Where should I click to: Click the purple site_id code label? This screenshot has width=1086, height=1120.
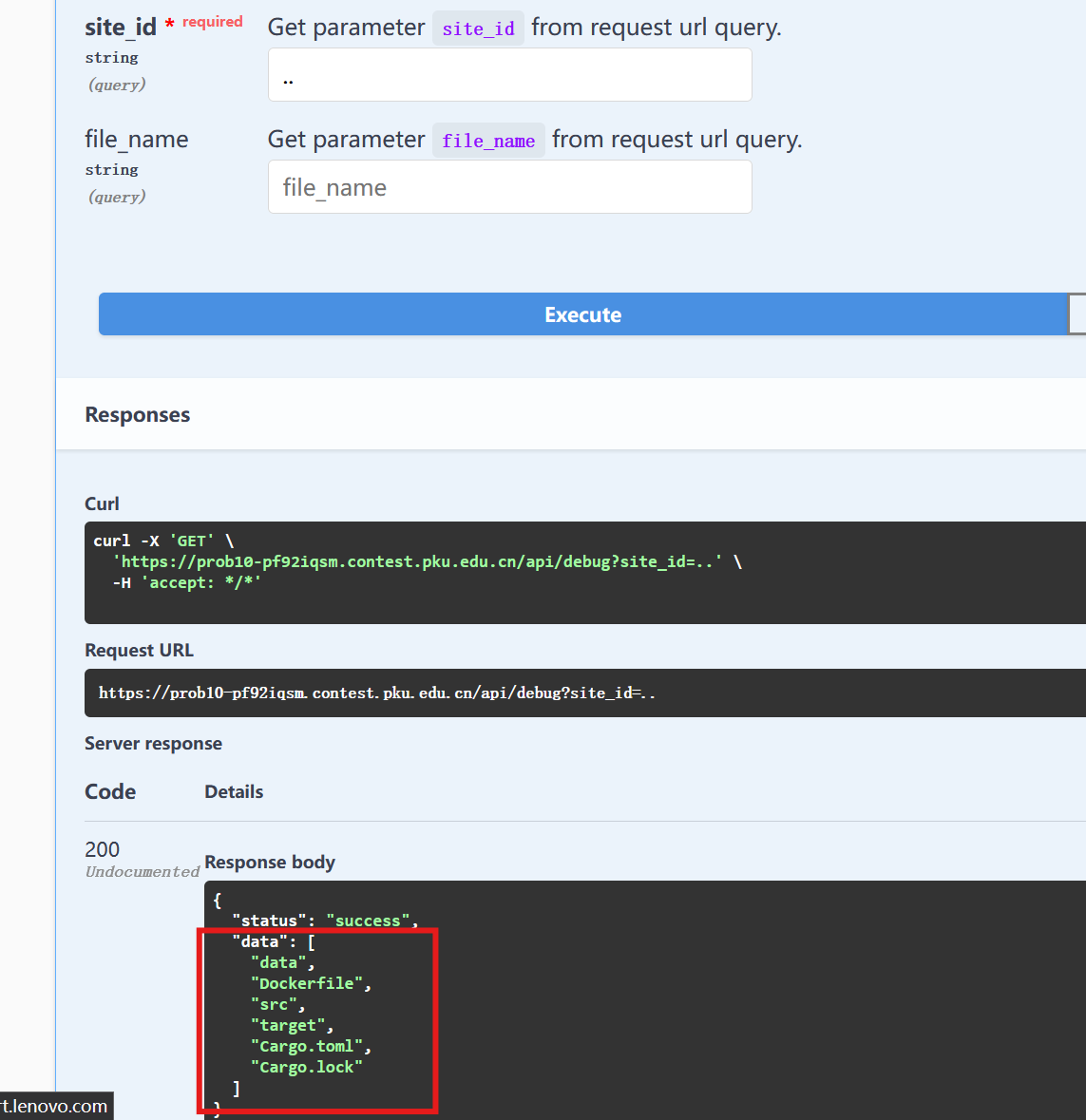[x=478, y=28]
